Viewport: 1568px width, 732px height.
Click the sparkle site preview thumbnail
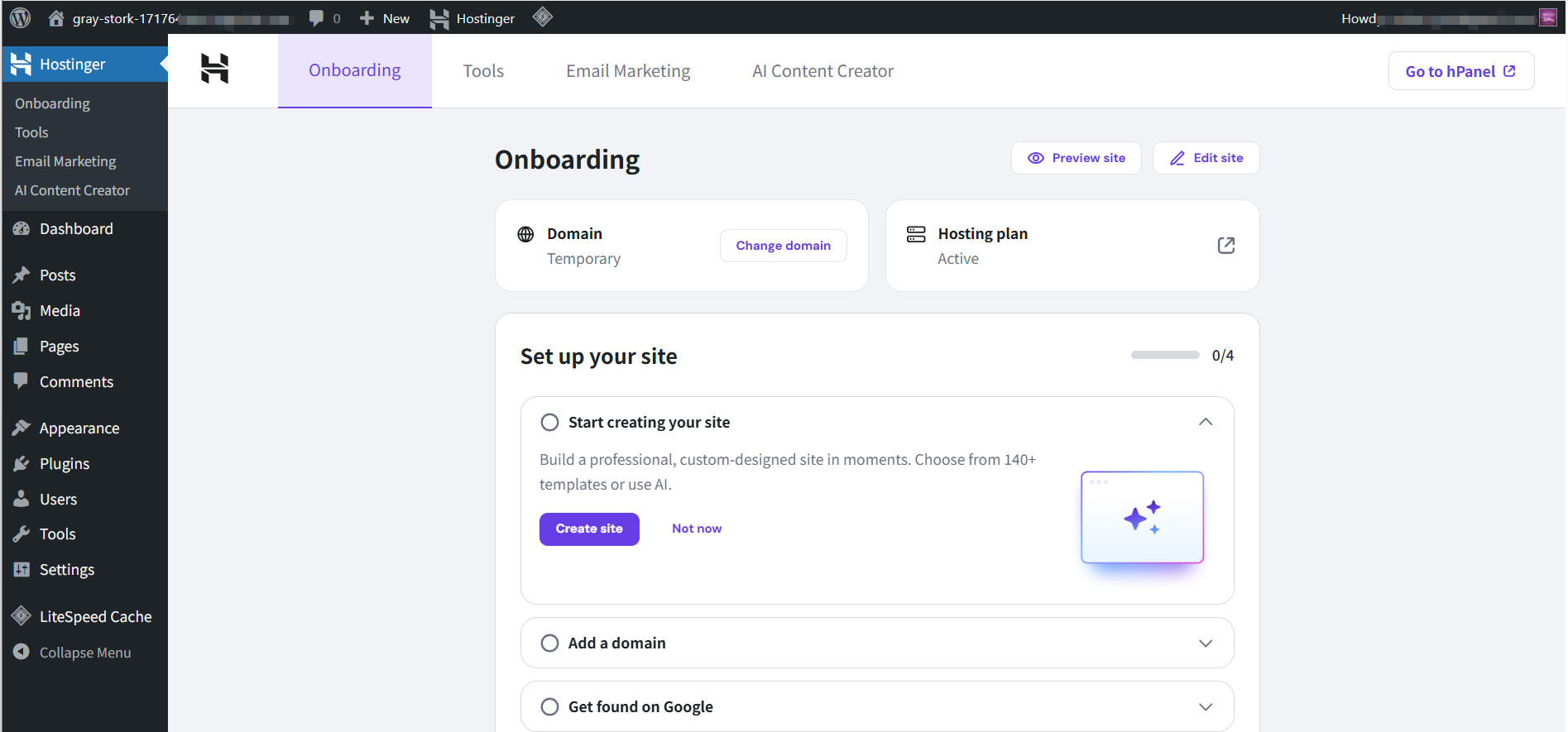[x=1142, y=518]
